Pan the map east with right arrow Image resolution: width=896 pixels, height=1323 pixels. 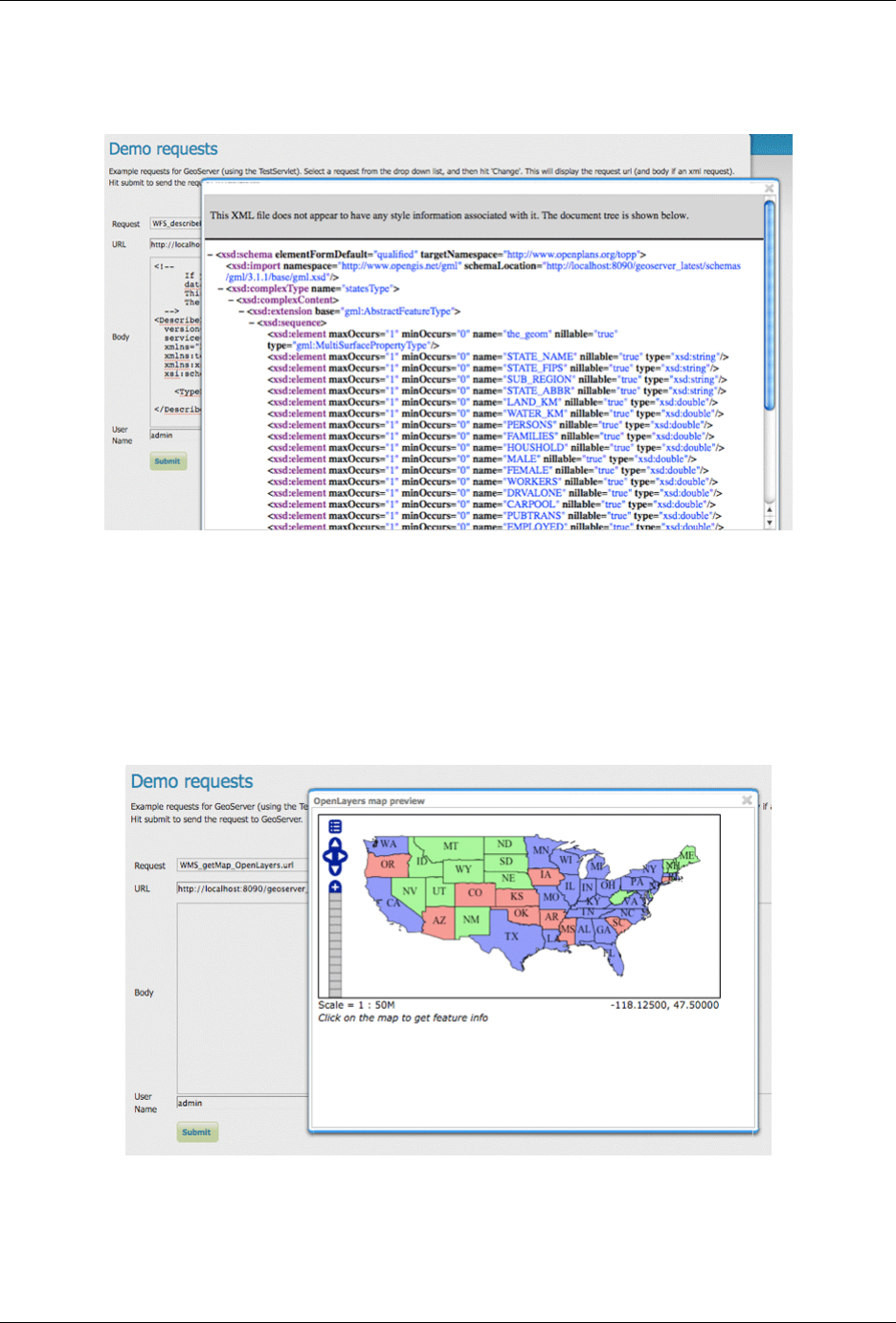pos(343,856)
